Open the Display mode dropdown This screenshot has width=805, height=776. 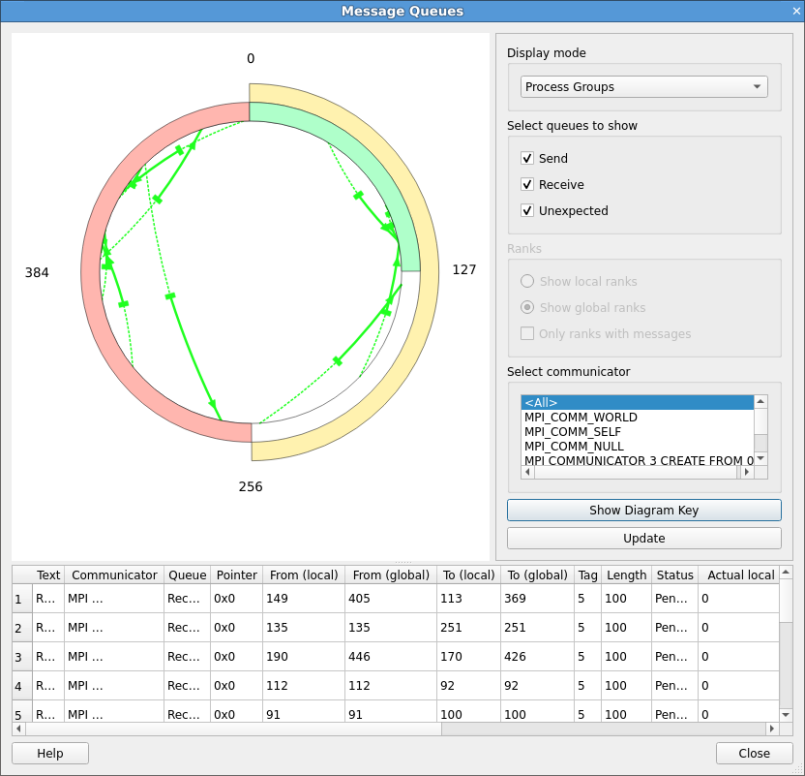(x=644, y=87)
